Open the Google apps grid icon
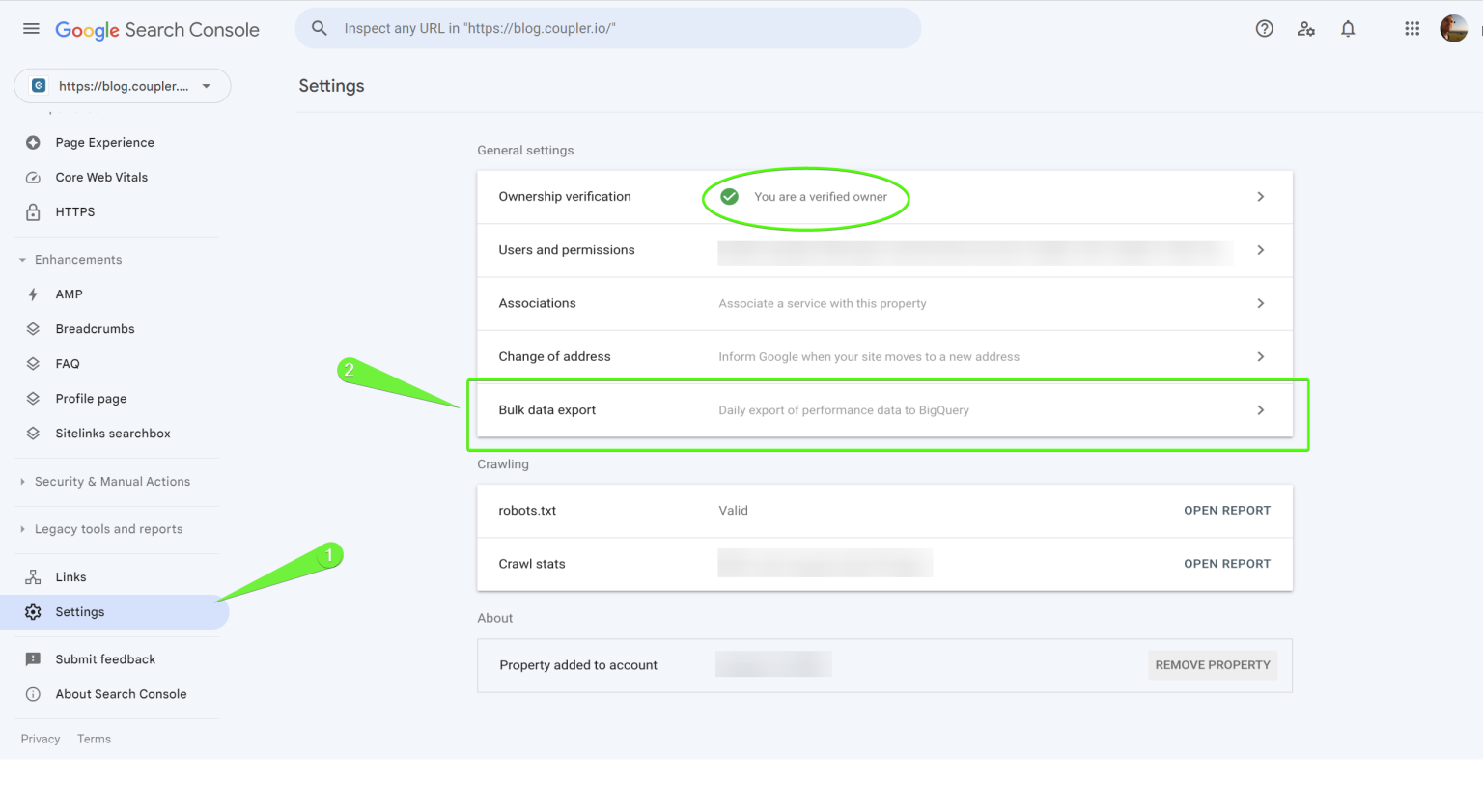1483x812 pixels. (1412, 28)
